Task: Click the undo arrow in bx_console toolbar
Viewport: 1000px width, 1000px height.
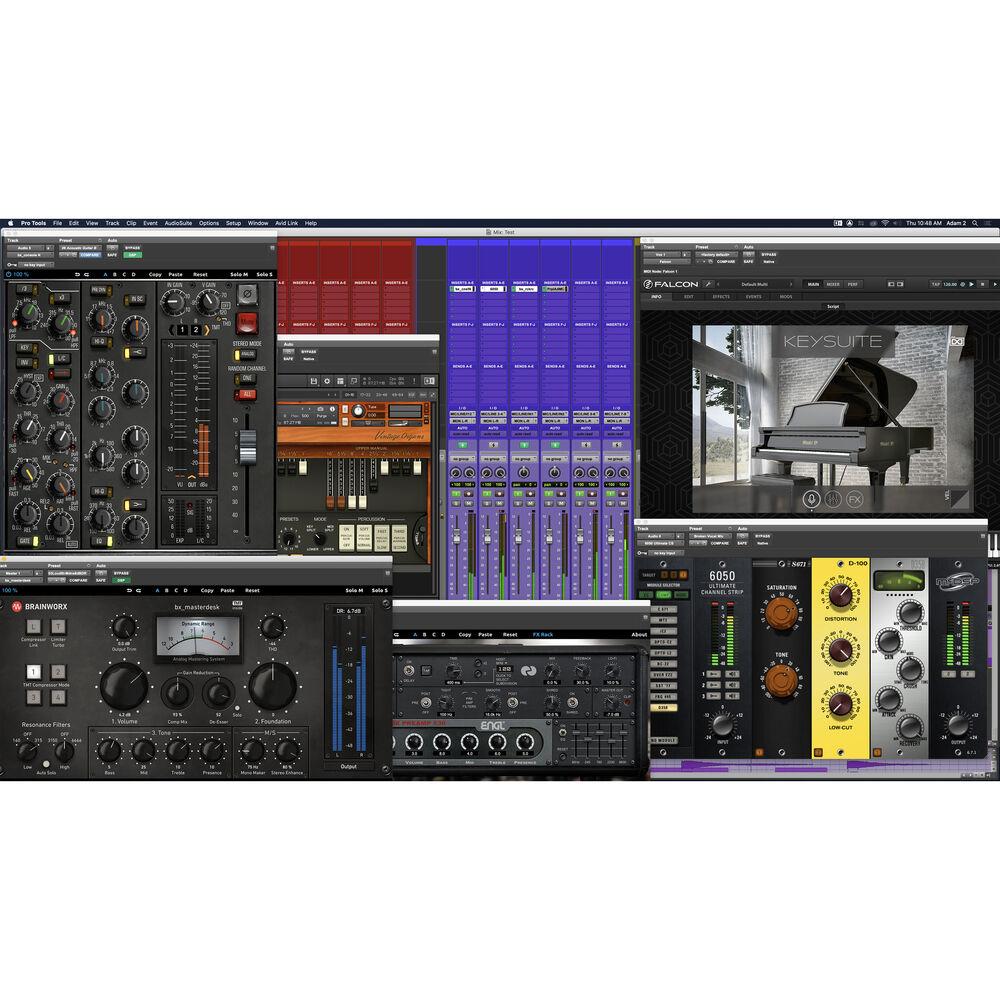Action: (x=77, y=274)
